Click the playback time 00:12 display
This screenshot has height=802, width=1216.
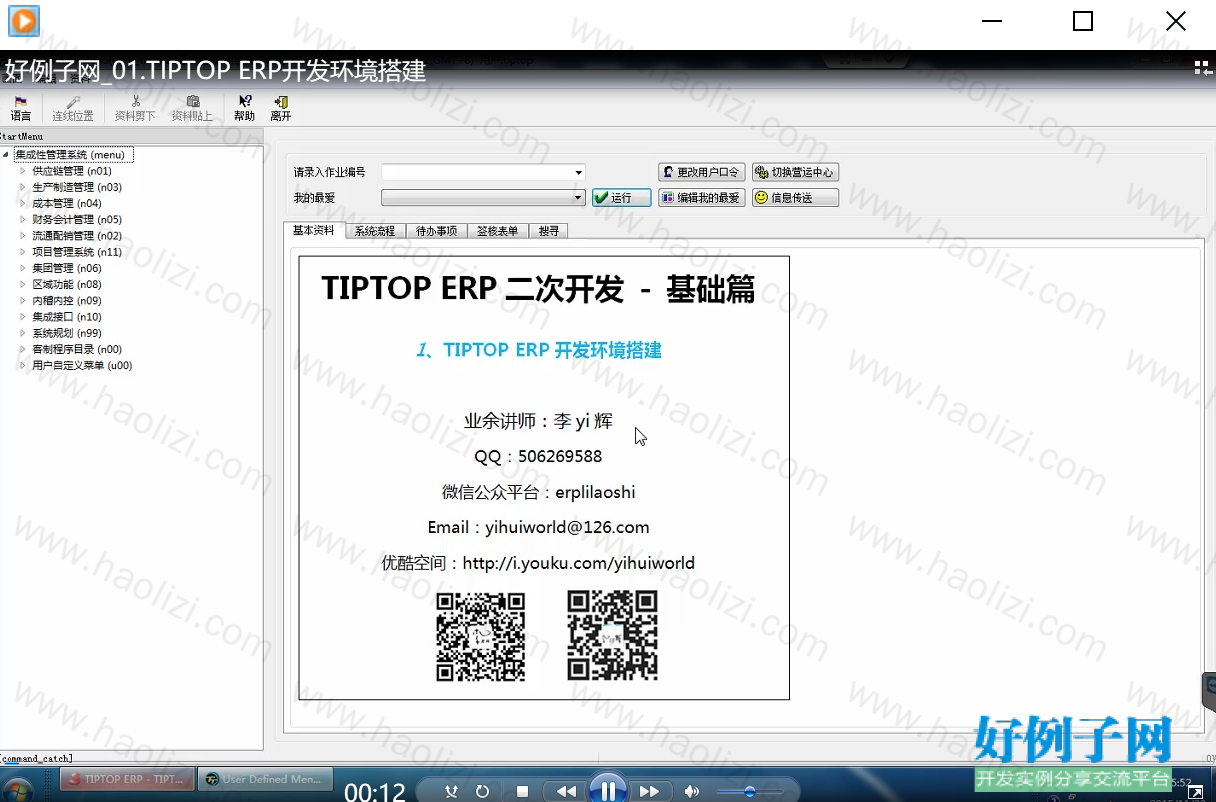tap(375, 792)
